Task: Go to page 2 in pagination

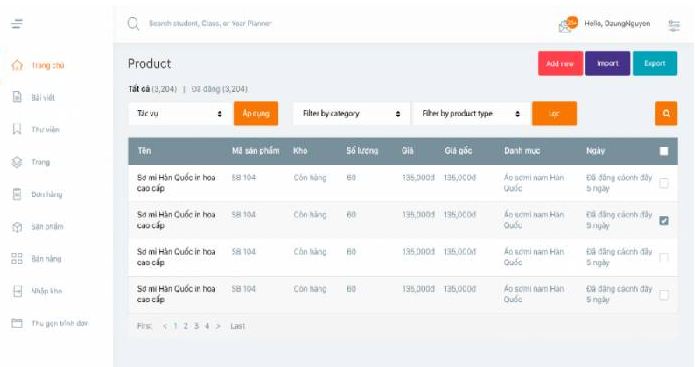Action: (x=186, y=326)
